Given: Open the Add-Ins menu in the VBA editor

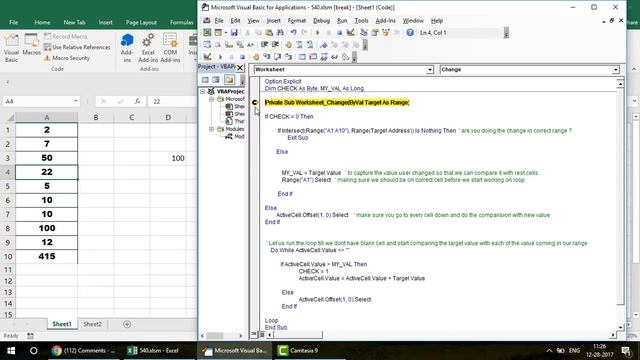Looking at the screenshot, I should click(x=385, y=20).
